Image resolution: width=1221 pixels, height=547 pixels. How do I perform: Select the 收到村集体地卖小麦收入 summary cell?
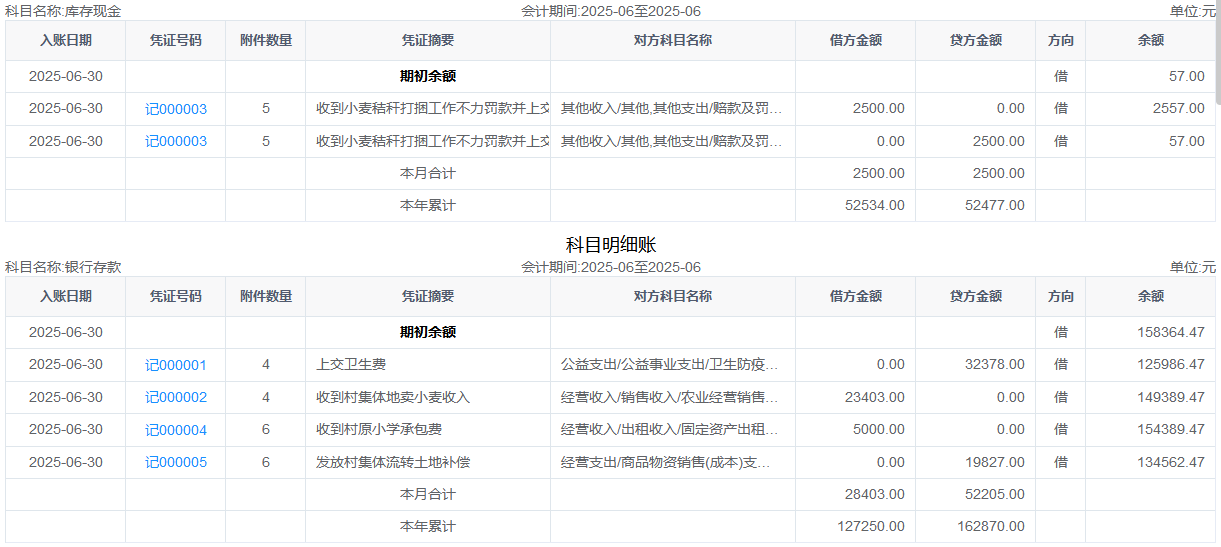click(393, 397)
